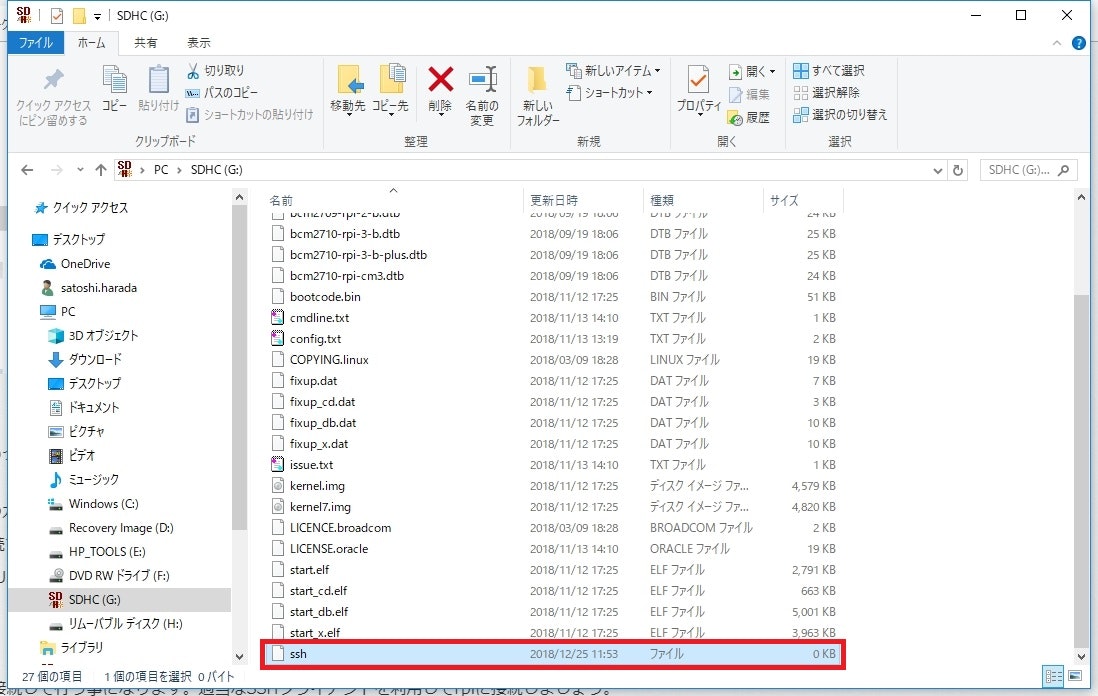Open the Move to (移動先) button
1098x696 pixels.
tap(348, 90)
